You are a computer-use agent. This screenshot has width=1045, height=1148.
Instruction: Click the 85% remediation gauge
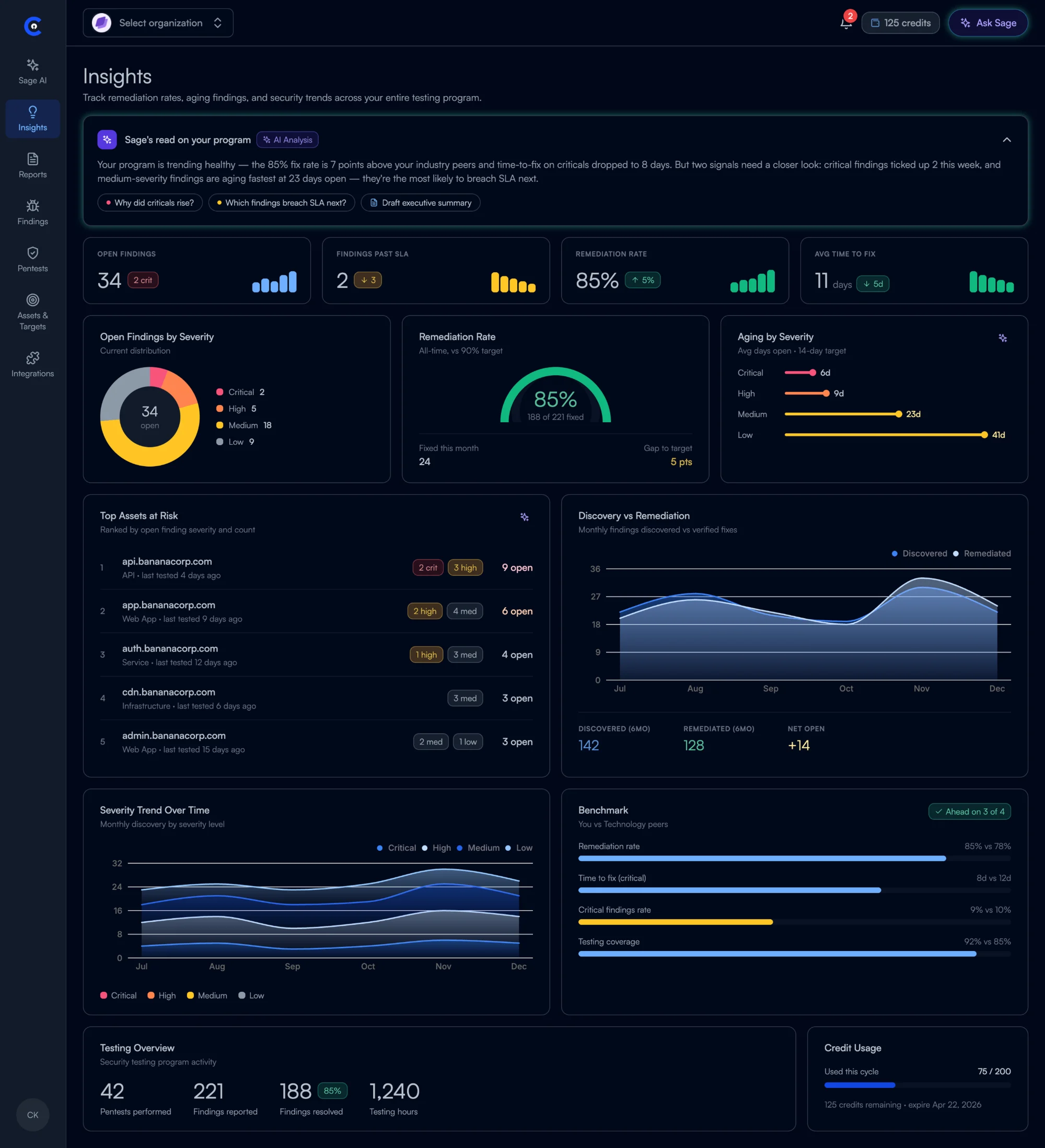coord(555,395)
